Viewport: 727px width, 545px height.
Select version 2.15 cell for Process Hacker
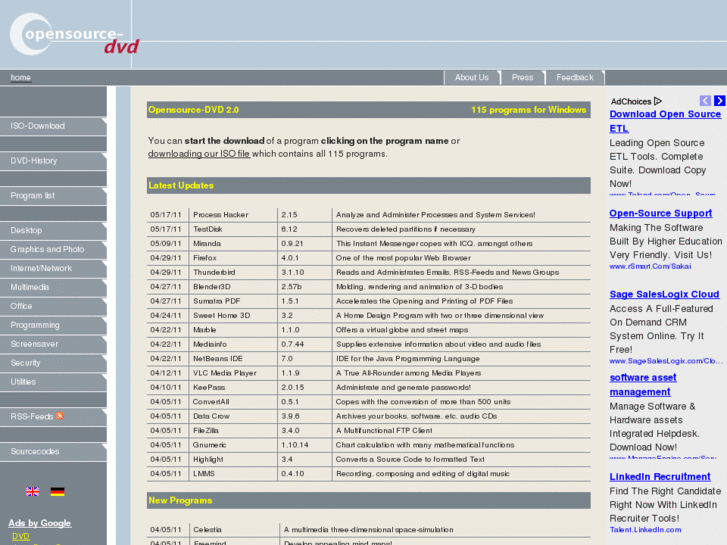point(289,215)
